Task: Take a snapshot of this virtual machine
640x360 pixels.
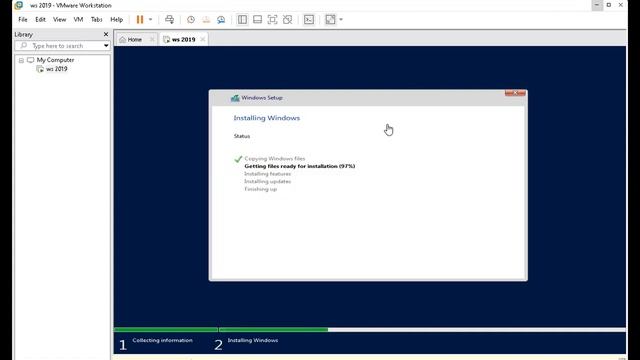Action: click(x=191, y=19)
